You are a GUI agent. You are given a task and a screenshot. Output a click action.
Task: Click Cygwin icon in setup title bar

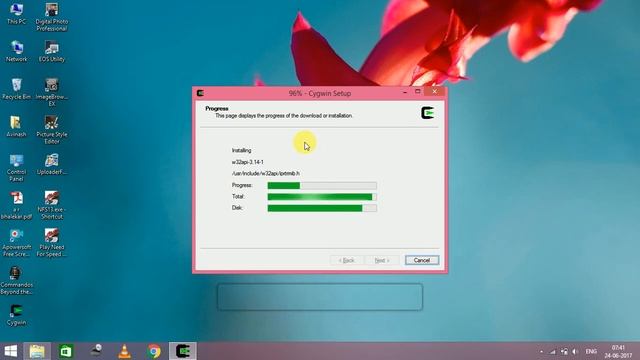click(200, 93)
